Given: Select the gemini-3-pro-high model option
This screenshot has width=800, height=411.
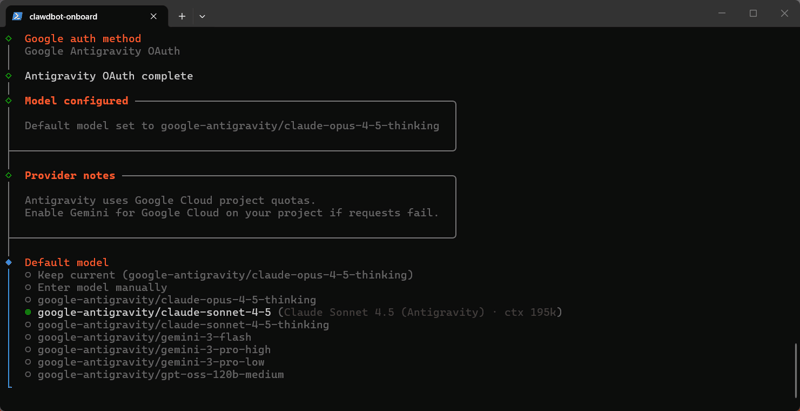Looking at the screenshot, I should 148,350.
